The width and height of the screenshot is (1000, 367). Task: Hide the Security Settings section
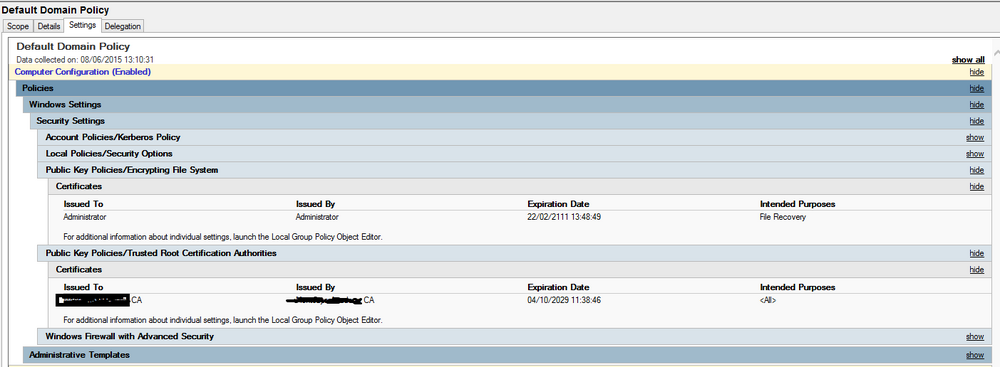(976, 121)
